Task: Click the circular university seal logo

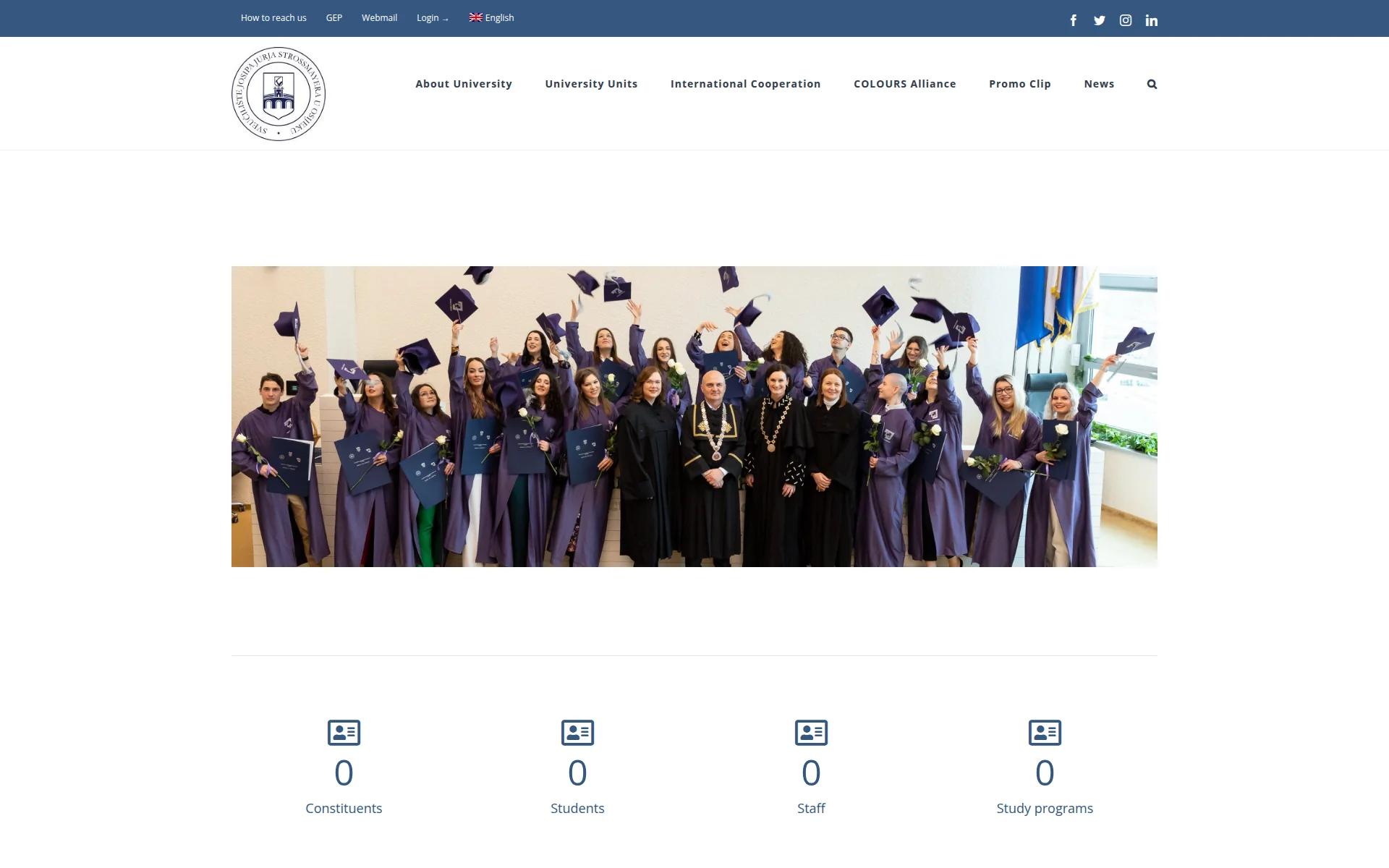Action: coord(279,94)
